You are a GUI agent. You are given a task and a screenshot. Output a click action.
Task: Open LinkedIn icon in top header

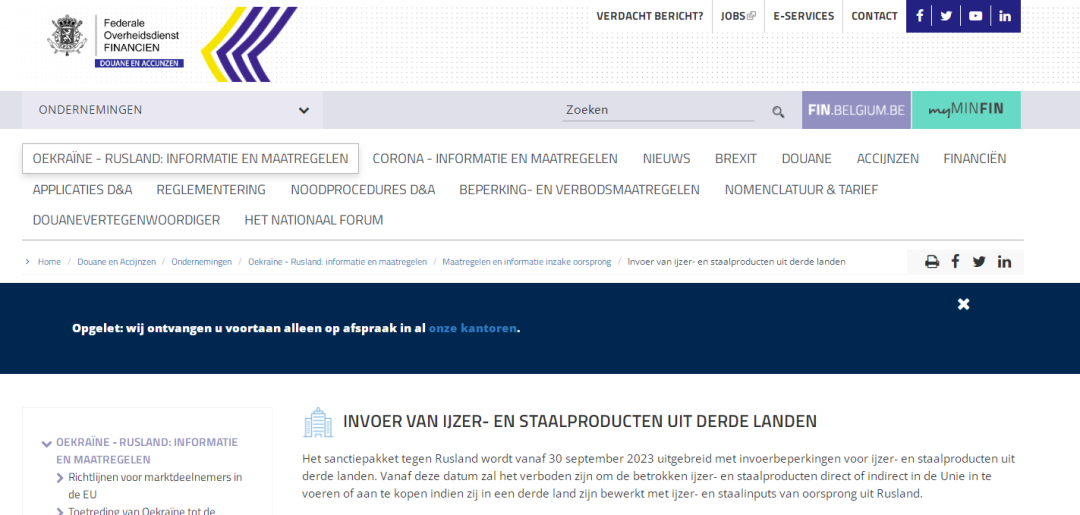pyautogui.click(x=1005, y=16)
